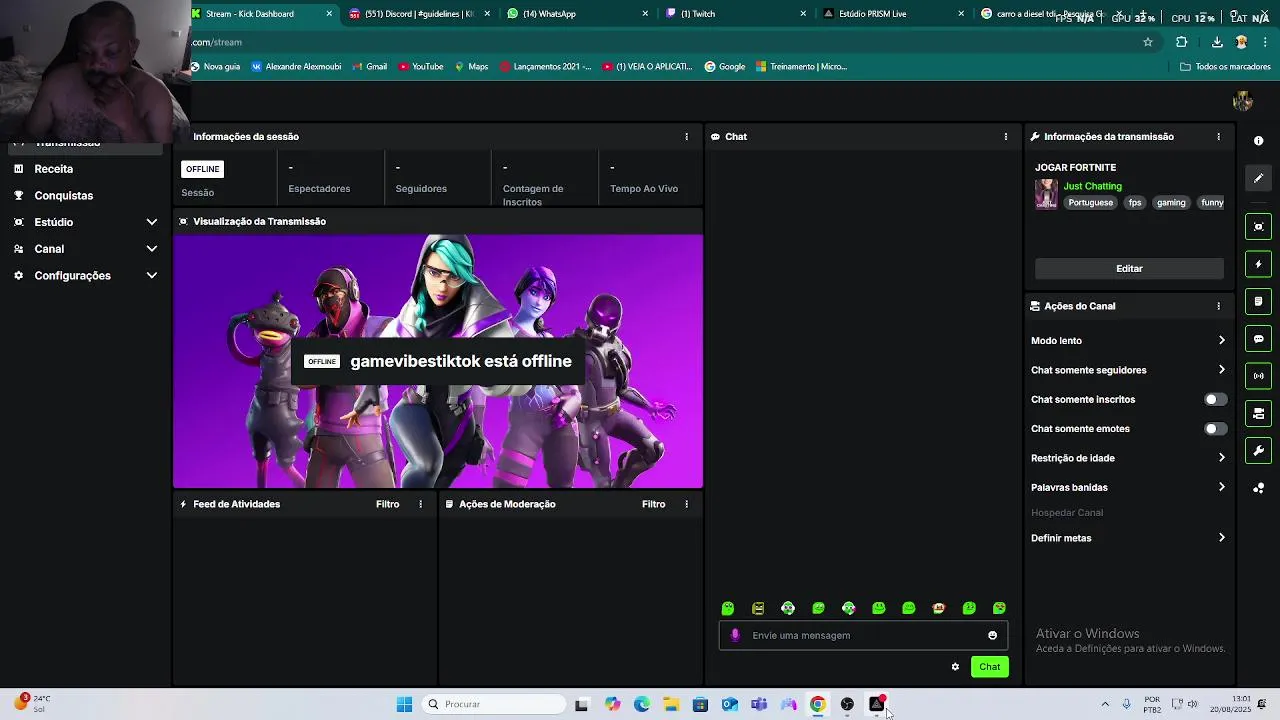Click the Just Chatting category thumbnail
The width and height of the screenshot is (1280, 720).
1046,194
